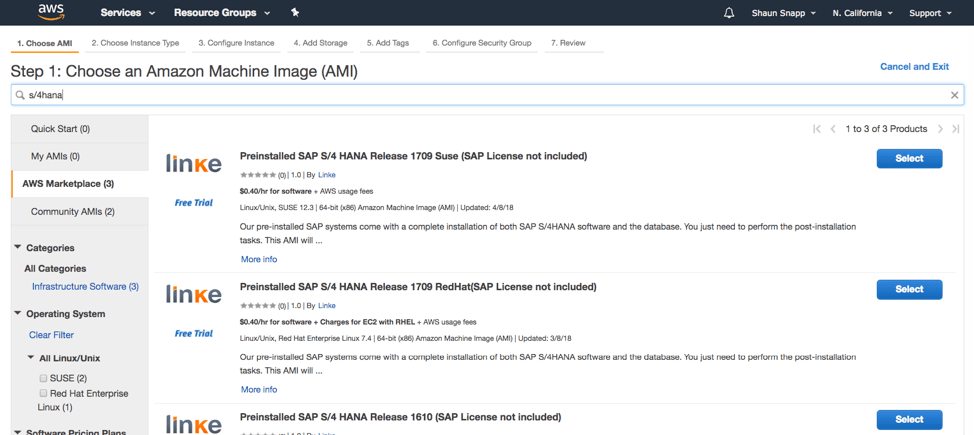This screenshot has width=974, height=435.
Task: Collapse the All Linux/Unix group
Action: (30, 359)
